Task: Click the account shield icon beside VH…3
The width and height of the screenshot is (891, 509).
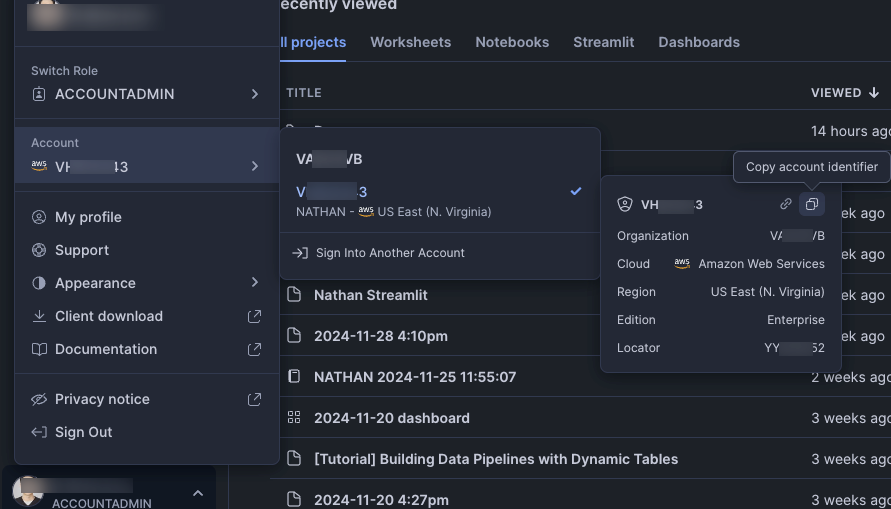Action: 624,205
